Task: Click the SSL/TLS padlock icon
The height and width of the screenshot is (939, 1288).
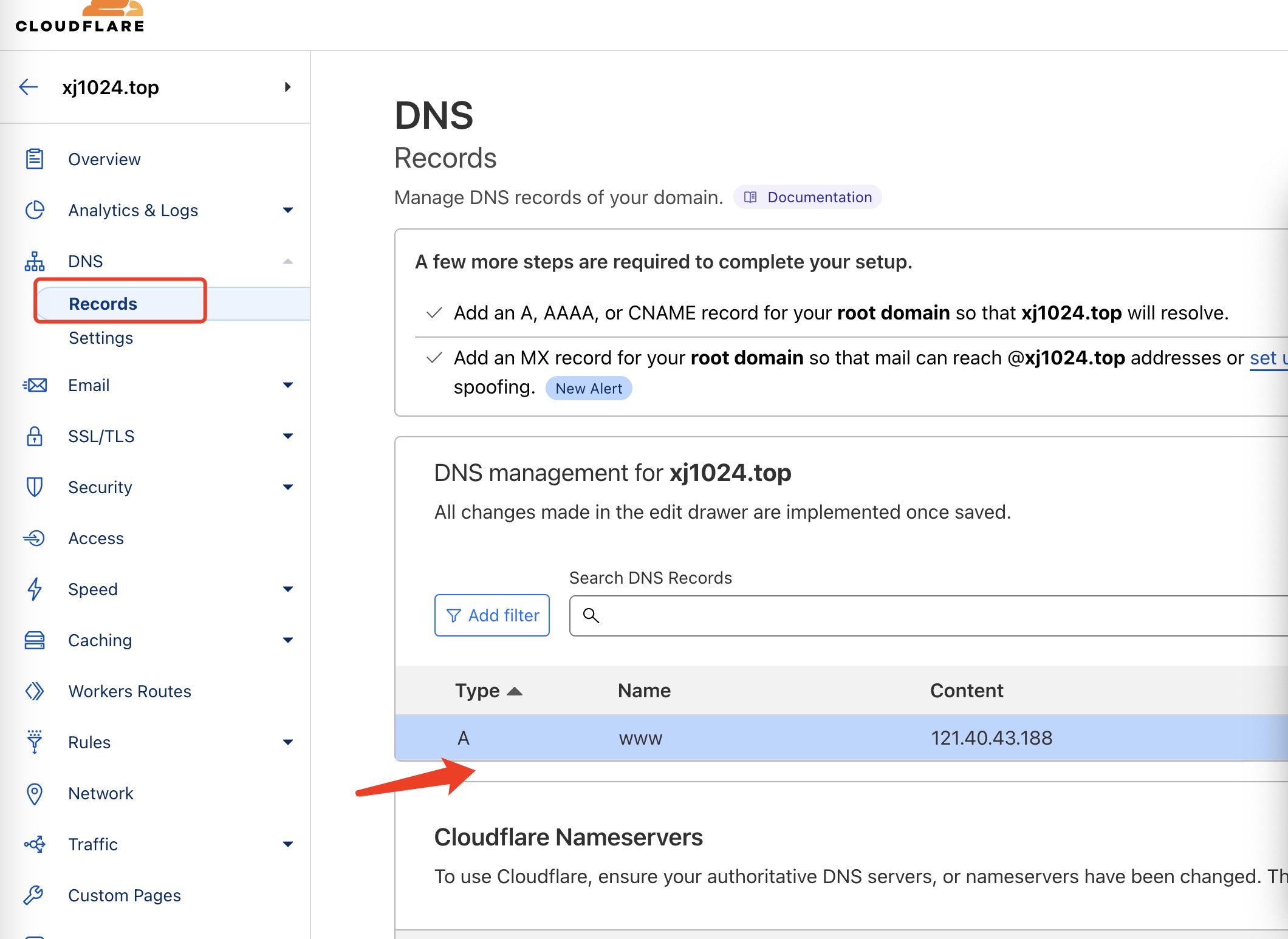Action: (x=35, y=436)
